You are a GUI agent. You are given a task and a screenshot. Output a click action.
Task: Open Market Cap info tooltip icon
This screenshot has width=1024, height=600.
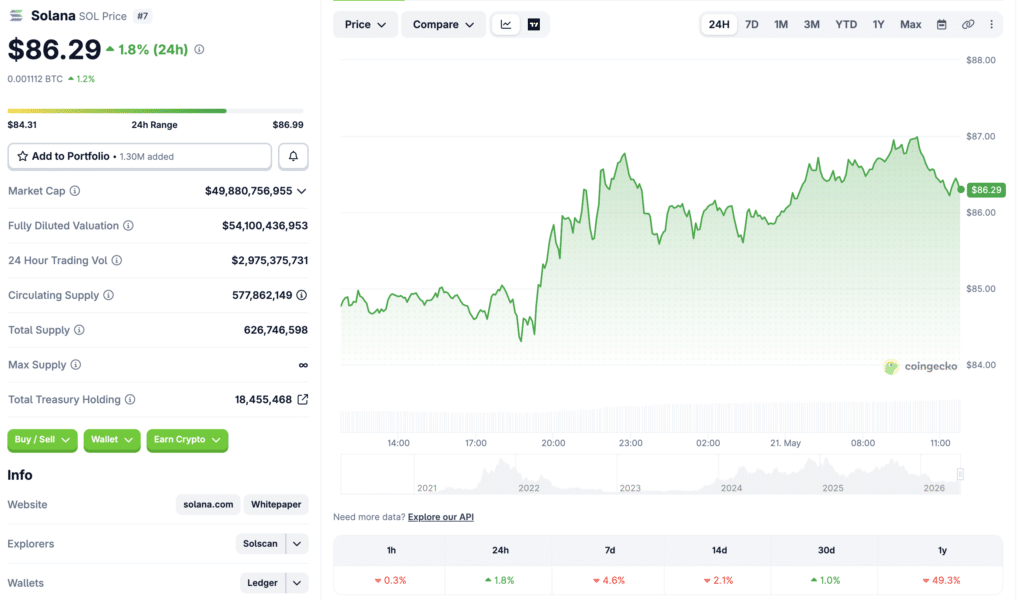(x=75, y=191)
